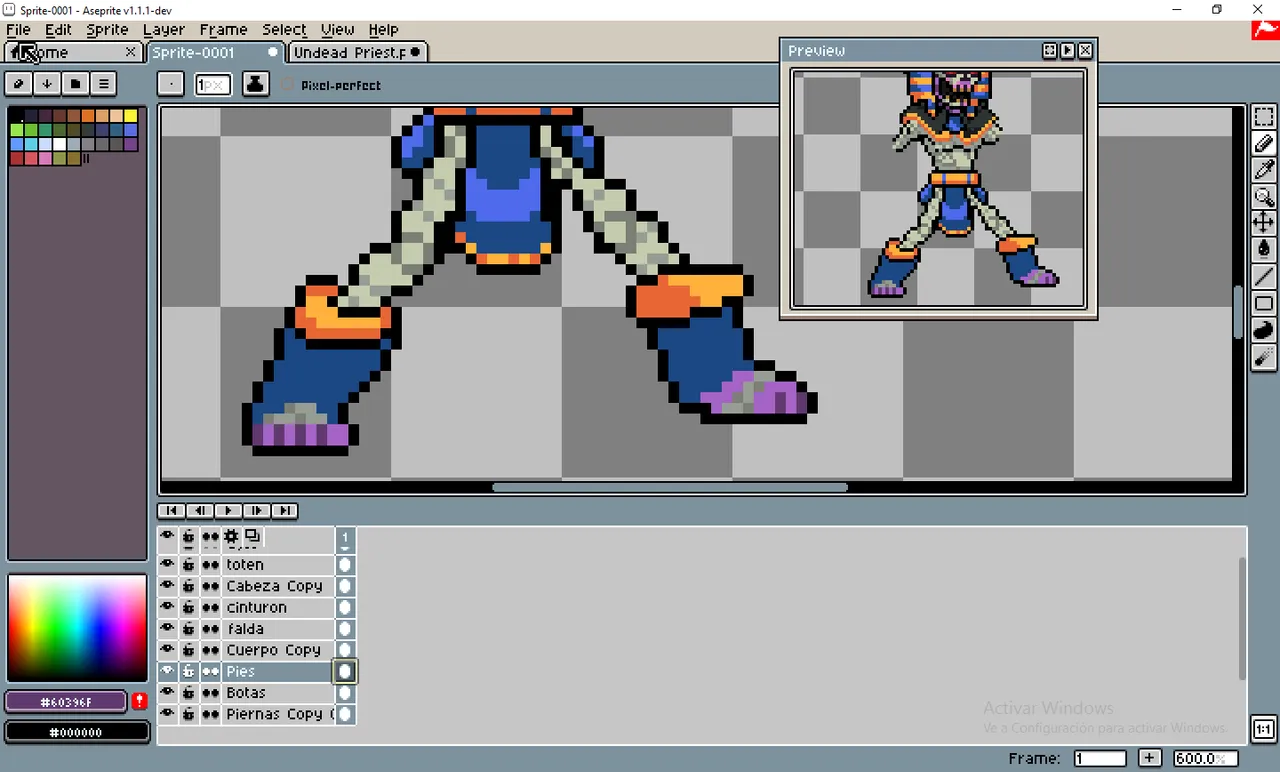Viewport: 1280px width, 772px height.
Task: Hide the cinturon layer
Action: 167,607
